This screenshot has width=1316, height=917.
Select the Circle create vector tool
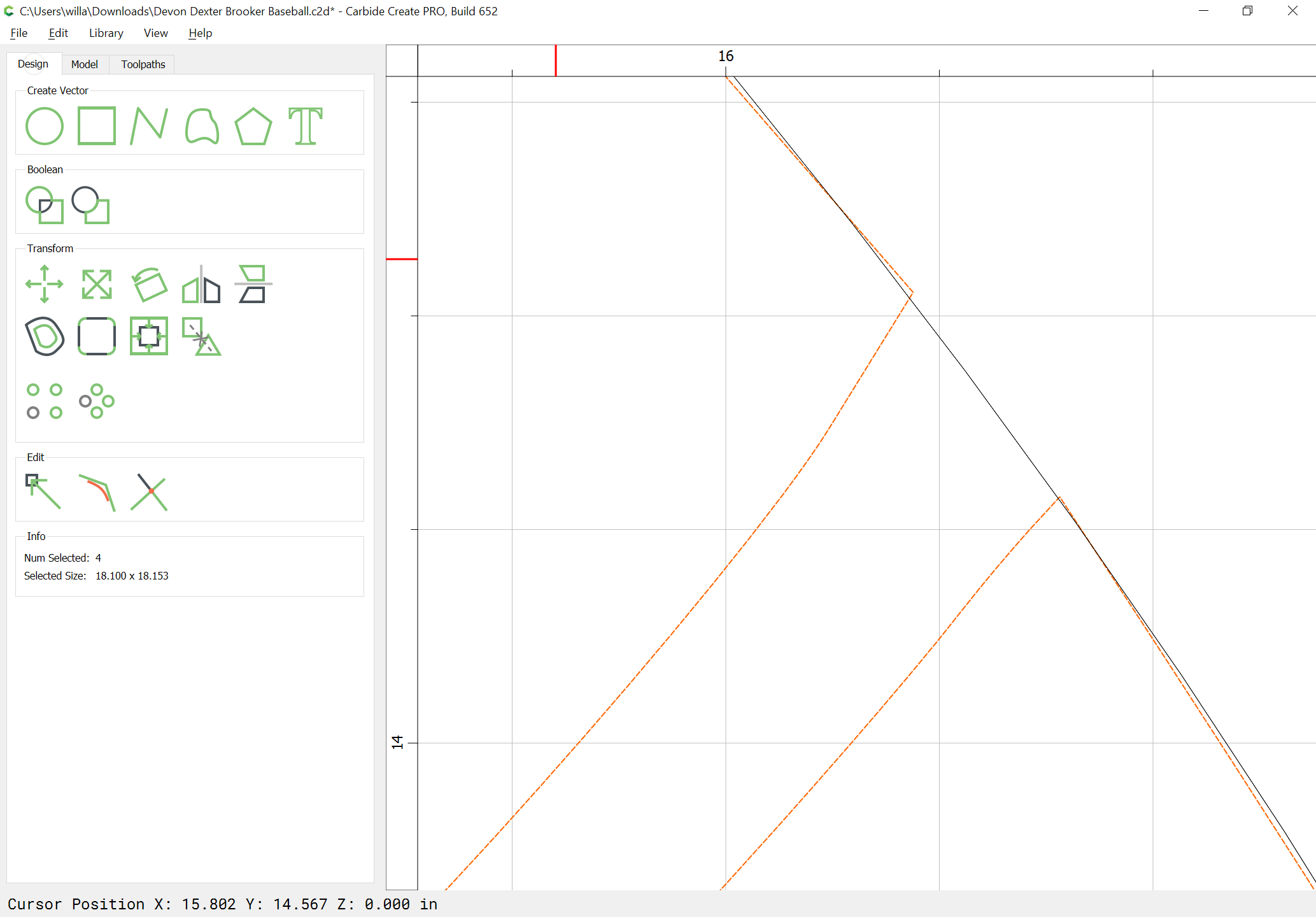click(45, 126)
